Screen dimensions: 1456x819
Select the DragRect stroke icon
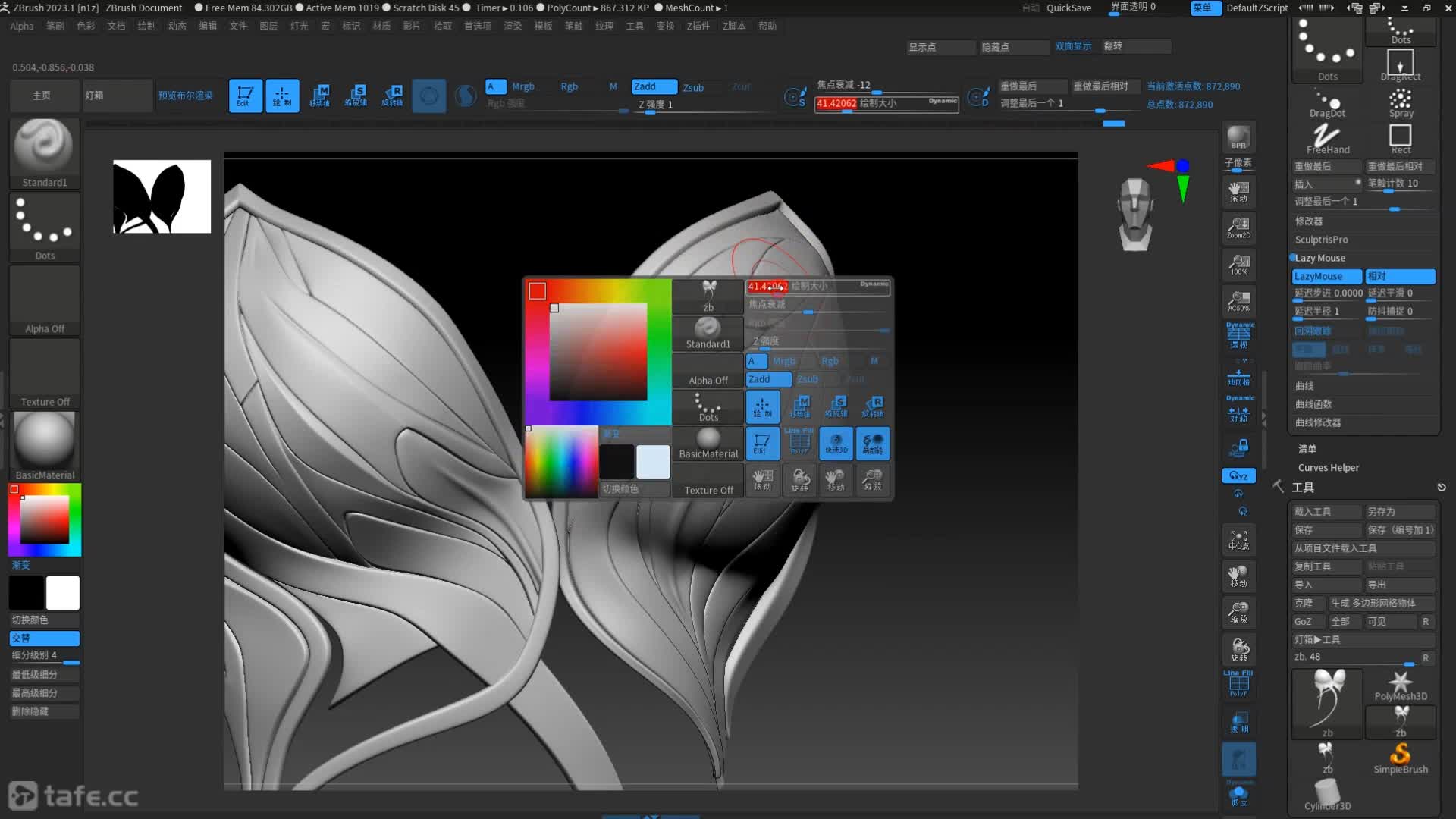pyautogui.click(x=1401, y=65)
